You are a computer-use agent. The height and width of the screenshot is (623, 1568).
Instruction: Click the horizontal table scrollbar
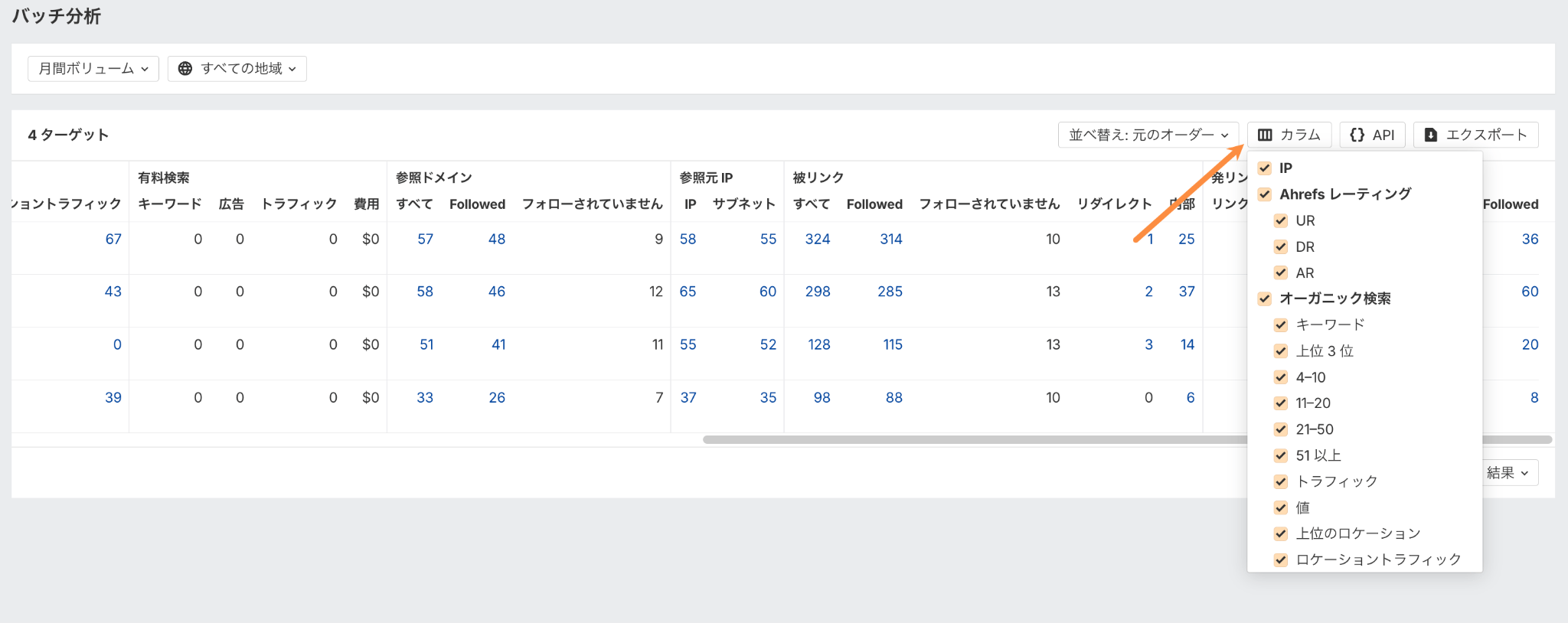[x=972, y=440]
